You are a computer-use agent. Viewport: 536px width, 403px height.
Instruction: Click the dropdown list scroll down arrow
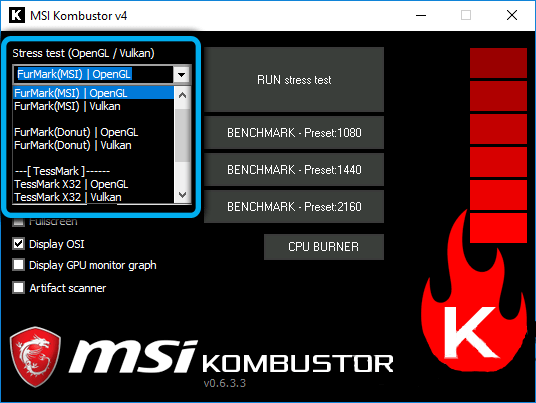point(182,195)
